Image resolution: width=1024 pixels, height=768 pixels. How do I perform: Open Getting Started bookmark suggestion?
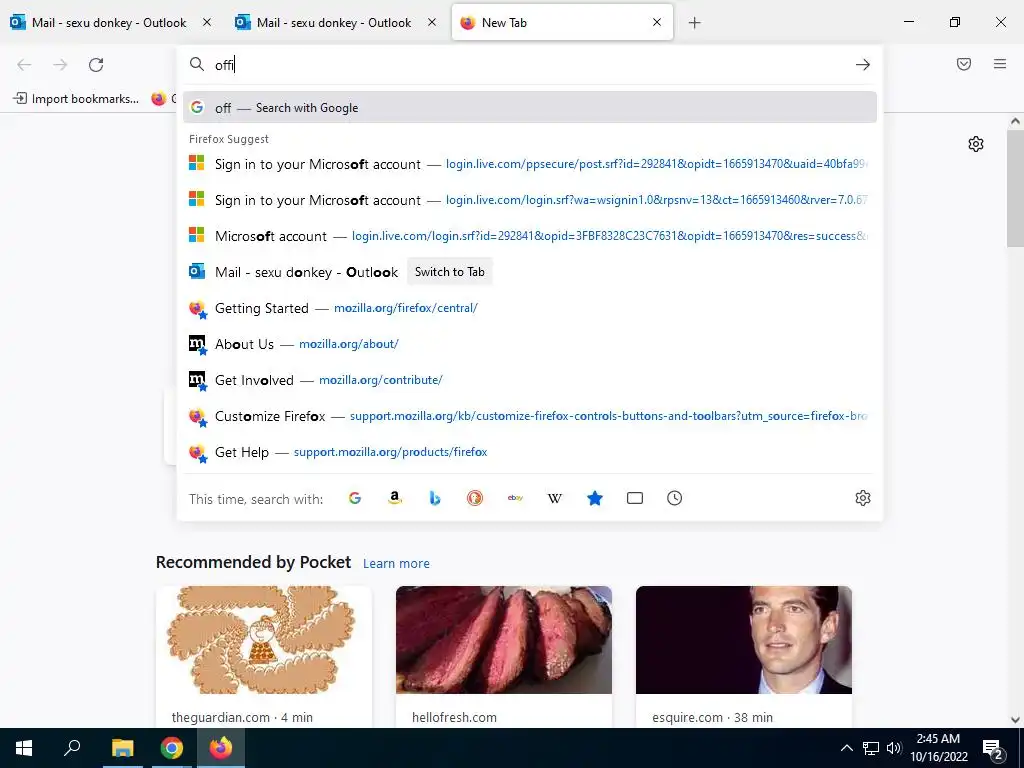click(530, 308)
